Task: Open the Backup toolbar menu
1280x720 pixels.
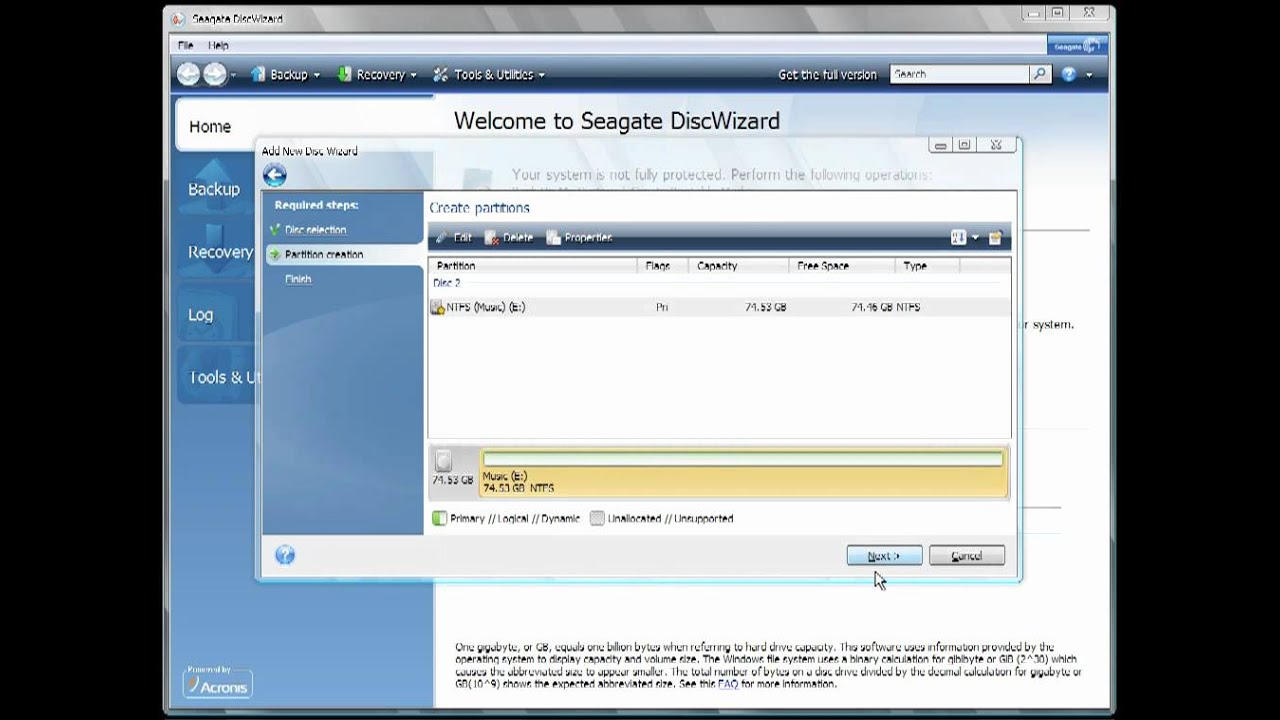Action: [x=285, y=74]
